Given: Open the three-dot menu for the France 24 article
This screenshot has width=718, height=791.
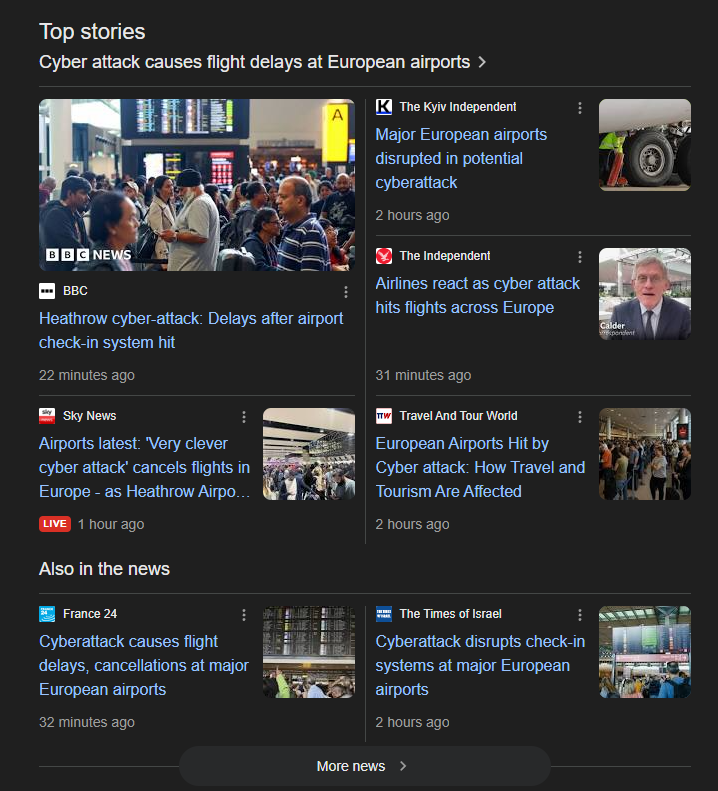Looking at the screenshot, I should (244, 614).
